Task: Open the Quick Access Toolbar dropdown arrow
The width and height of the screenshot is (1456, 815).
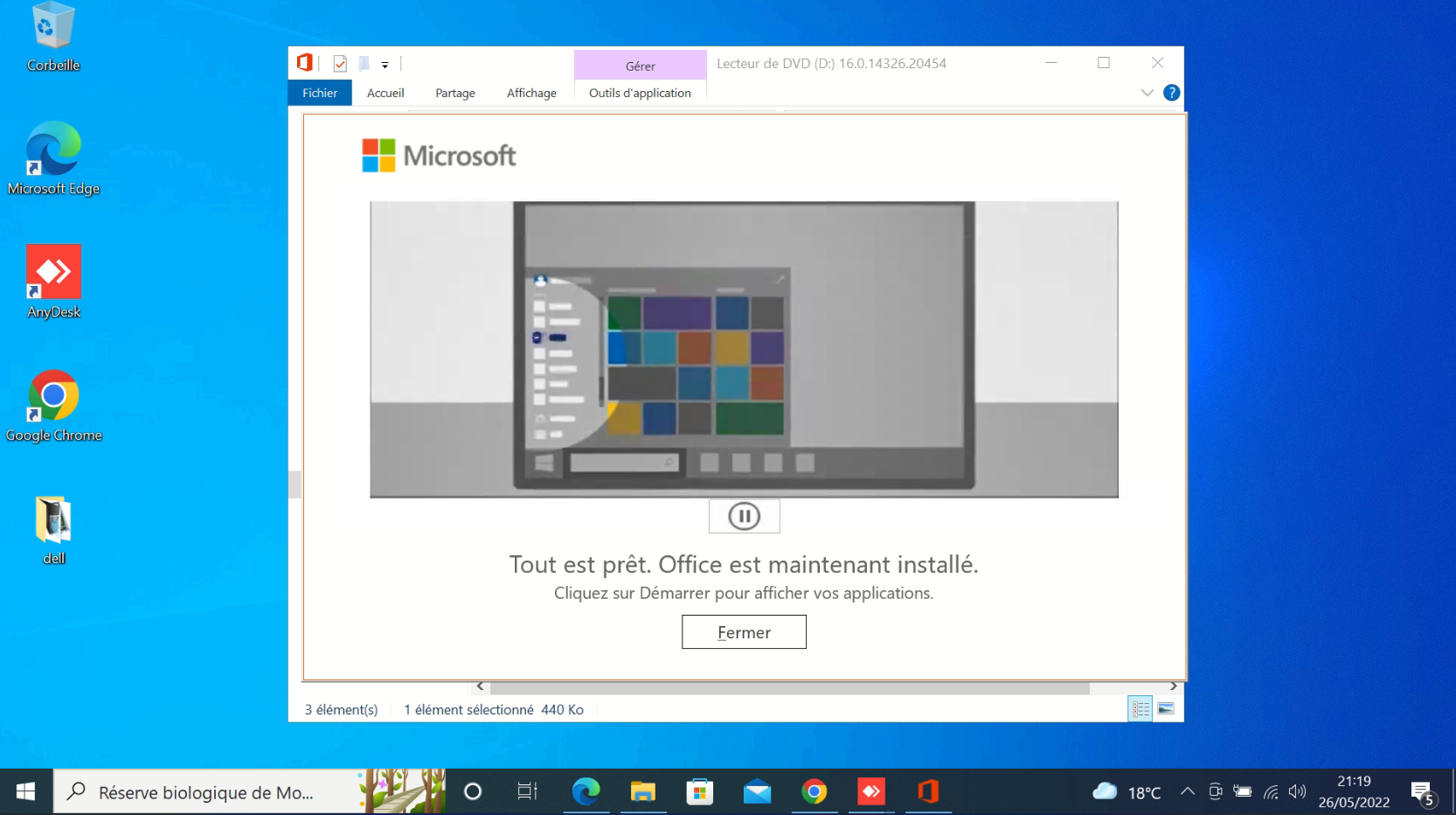Action: [385, 65]
